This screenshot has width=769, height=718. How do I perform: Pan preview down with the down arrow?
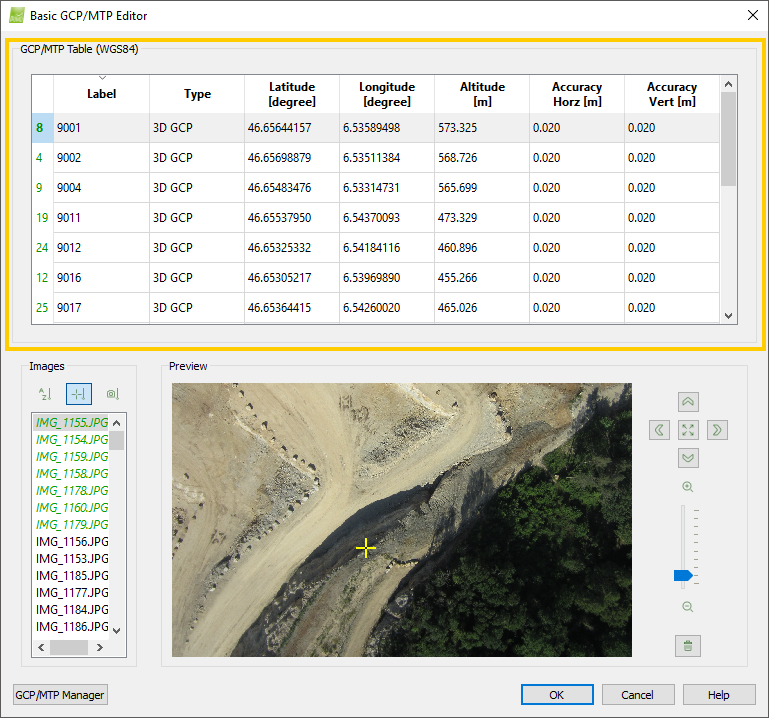688,458
